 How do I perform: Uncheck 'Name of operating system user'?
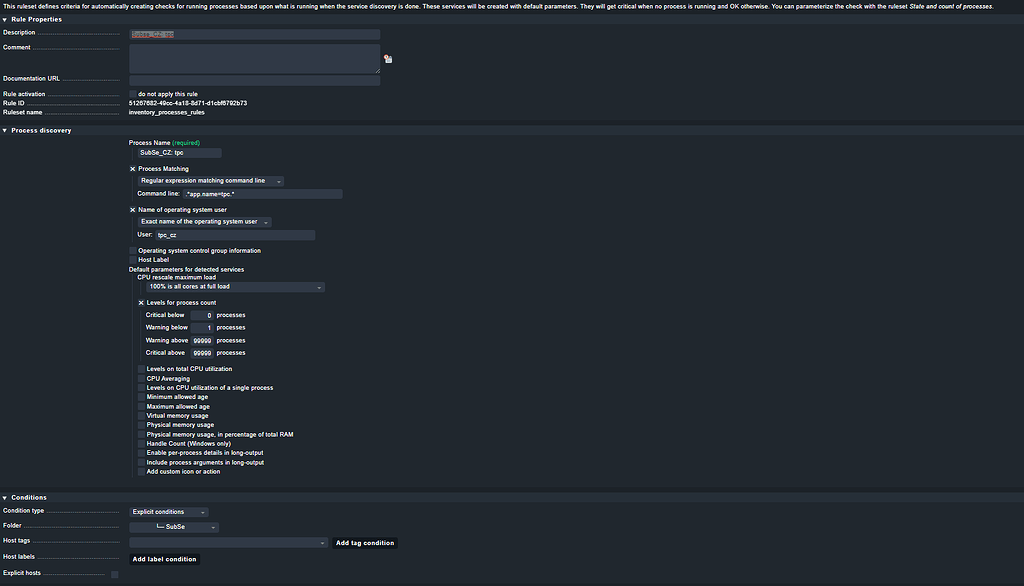click(x=131, y=209)
